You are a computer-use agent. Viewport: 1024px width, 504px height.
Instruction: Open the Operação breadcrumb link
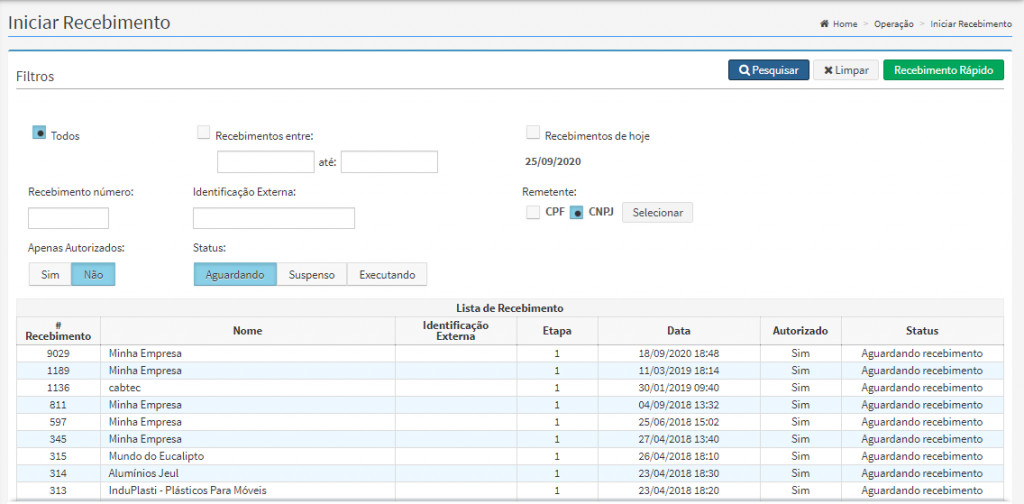893,24
